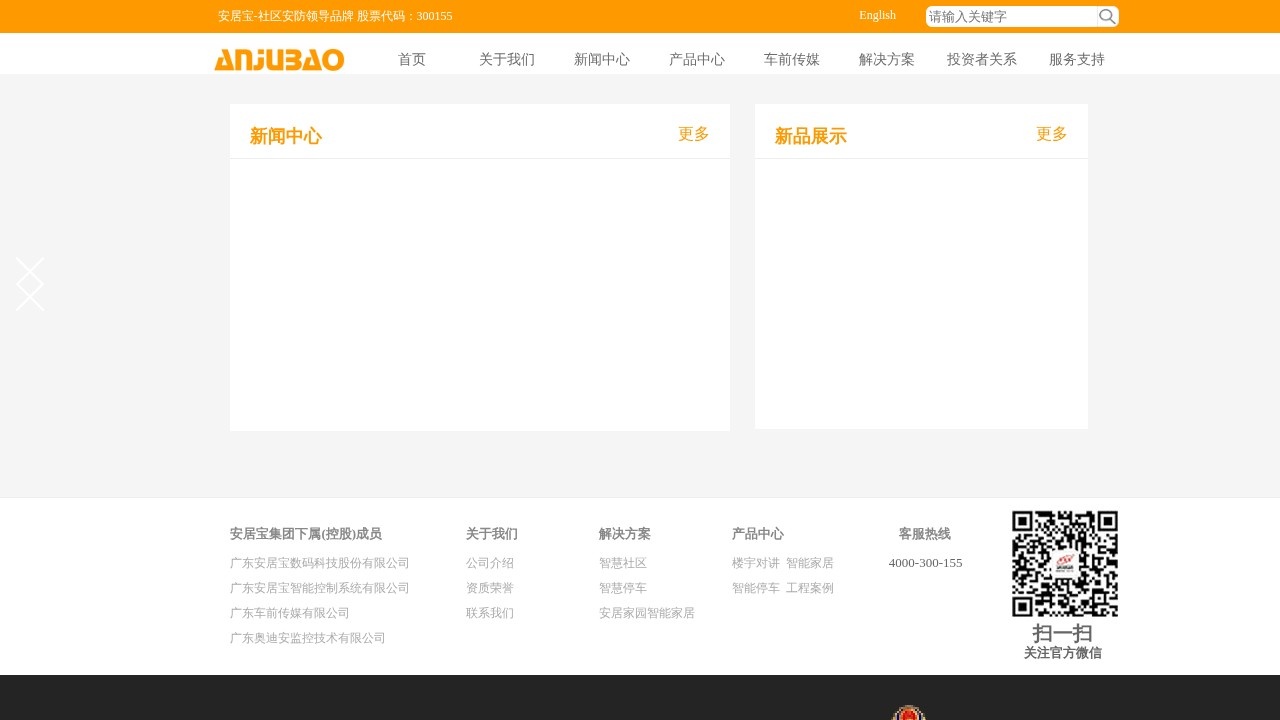This screenshot has width=1280, height=720.
Task: Click the 关注官方微信 caption
Action: [x=1063, y=653]
